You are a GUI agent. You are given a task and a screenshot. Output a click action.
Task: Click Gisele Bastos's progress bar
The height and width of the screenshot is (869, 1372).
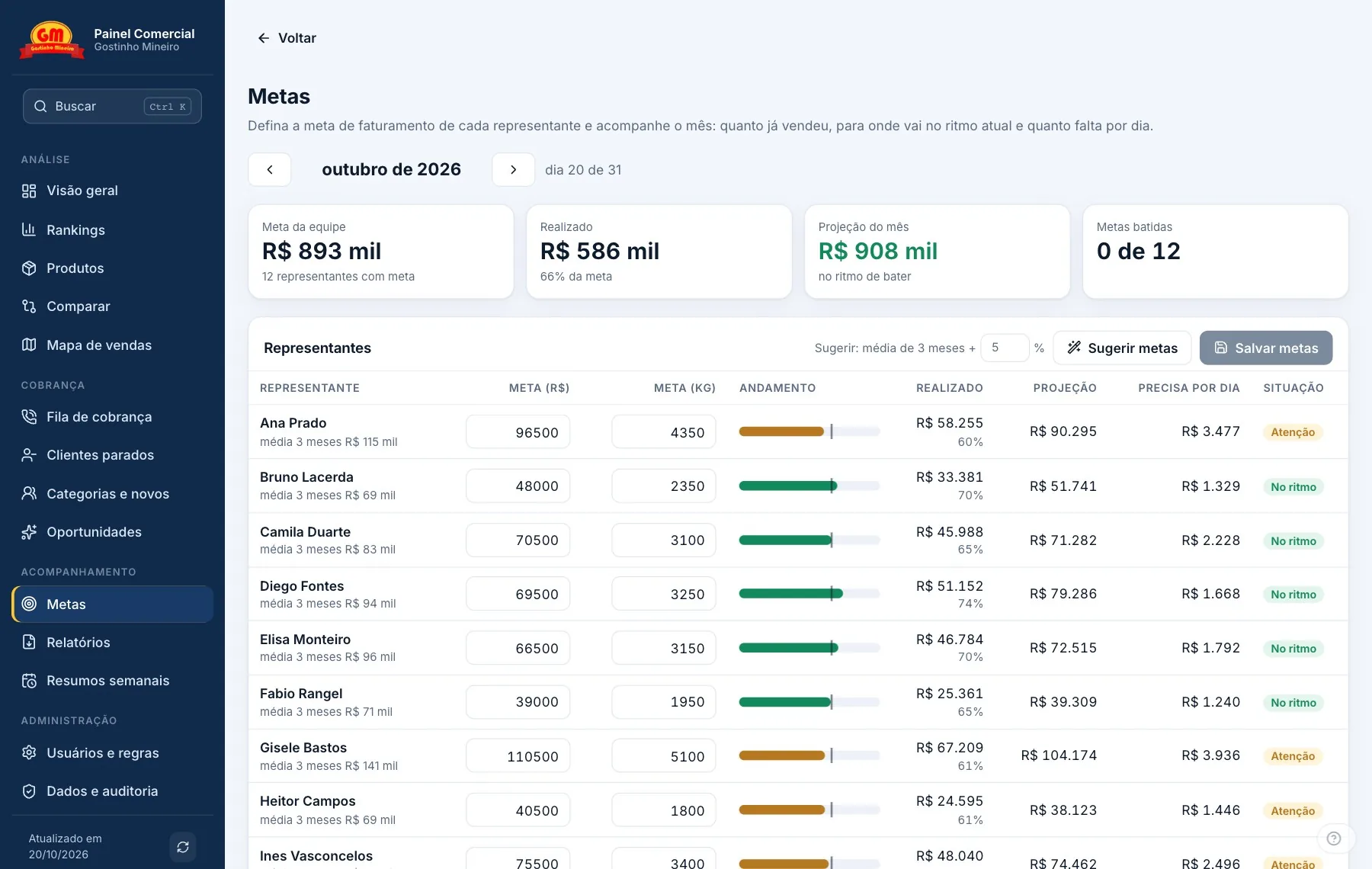[809, 755]
